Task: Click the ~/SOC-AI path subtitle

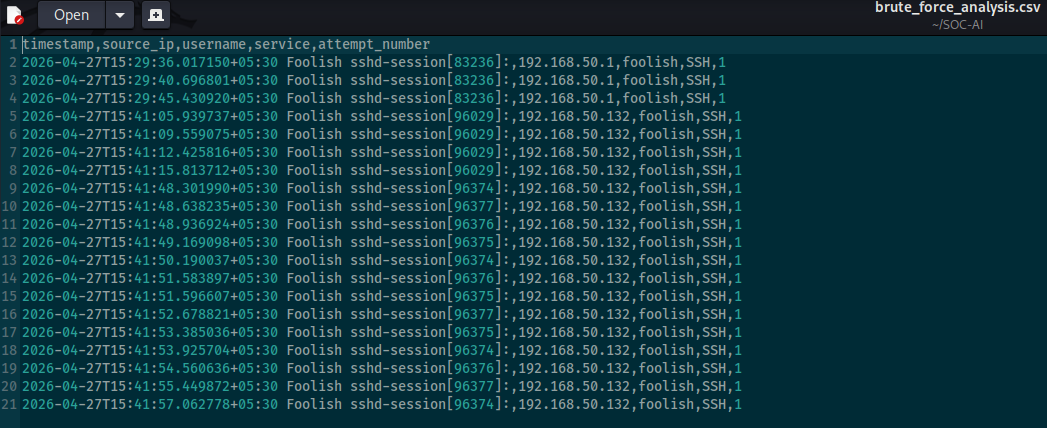Action: (958, 23)
